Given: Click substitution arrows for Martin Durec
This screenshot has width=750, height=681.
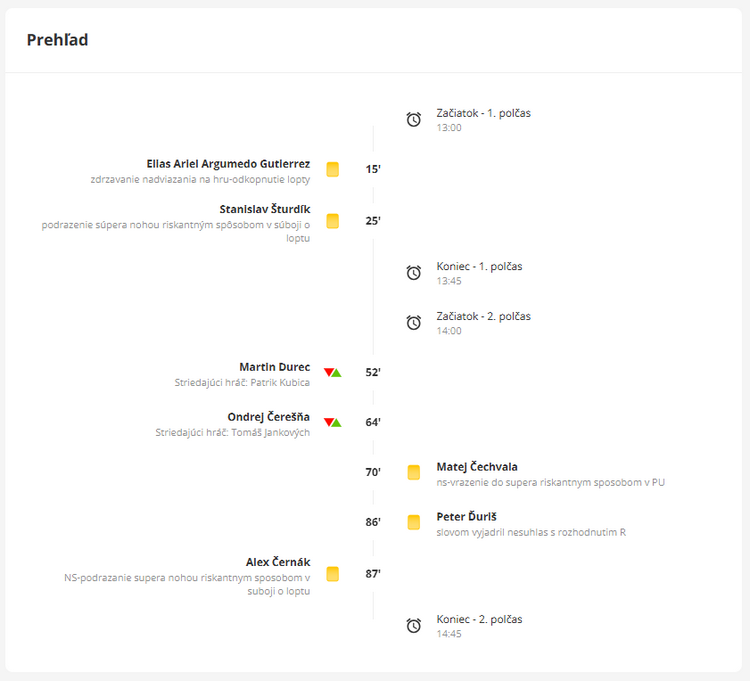Looking at the screenshot, I should (x=333, y=373).
